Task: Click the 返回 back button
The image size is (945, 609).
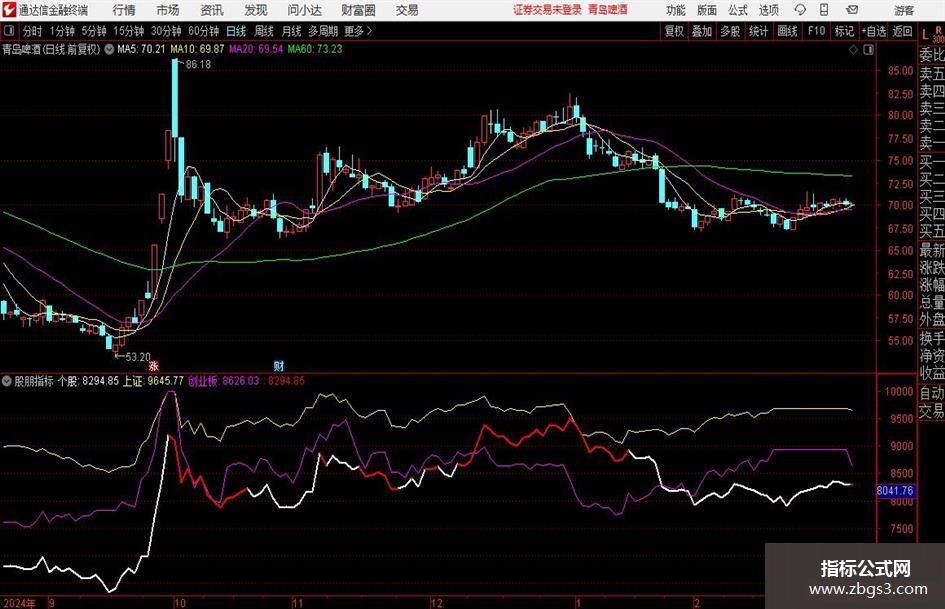Action: click(902, 31)
